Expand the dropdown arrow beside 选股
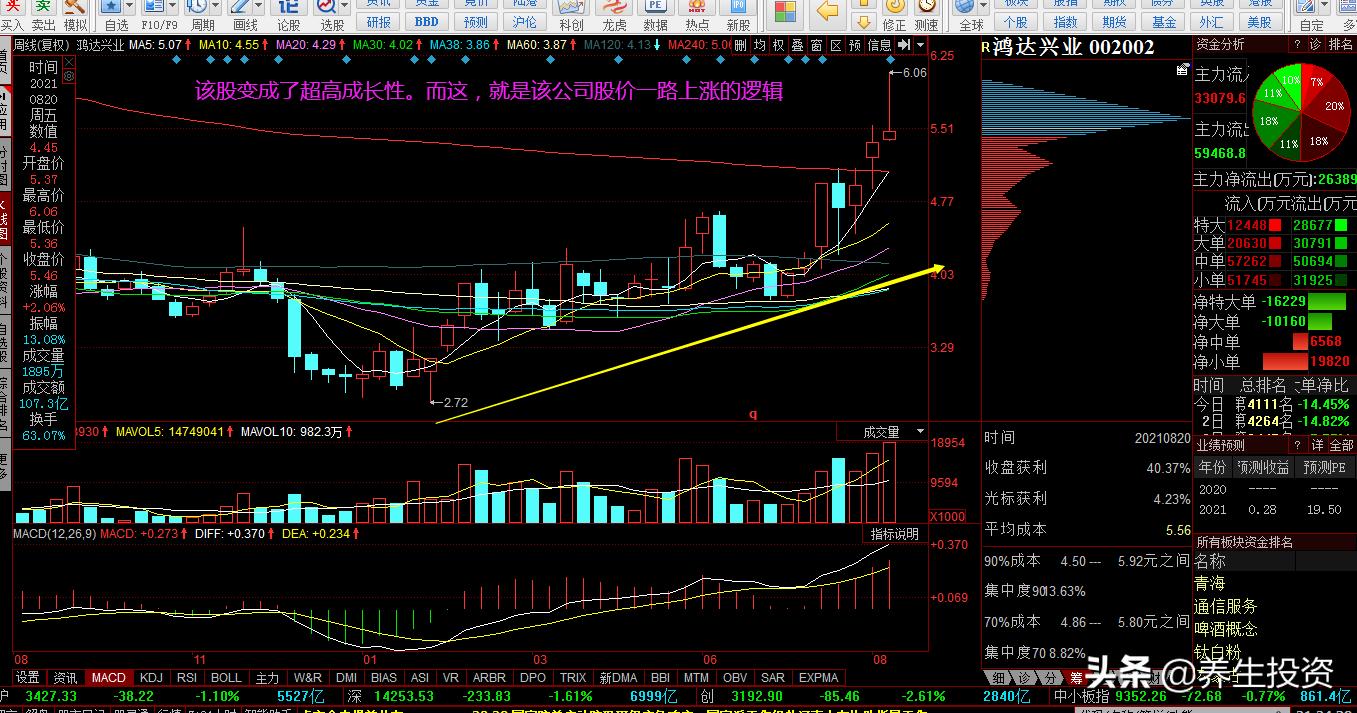1357x713 pixels. click(x=345, y=6)
